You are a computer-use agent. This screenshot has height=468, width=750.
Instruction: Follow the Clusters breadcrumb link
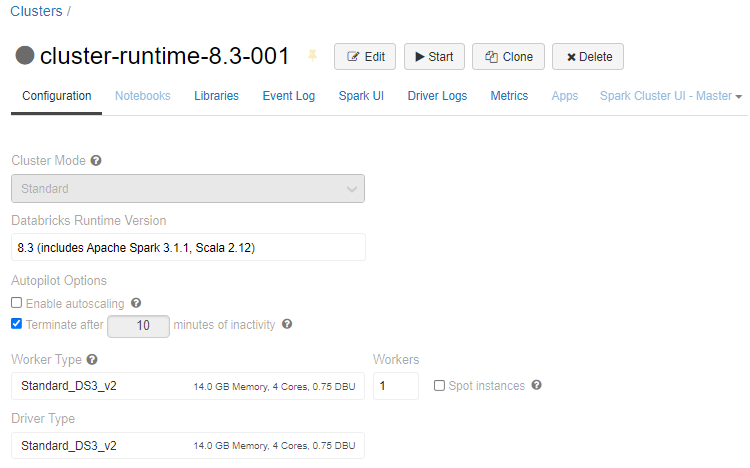pyautogui.click(x=36, y=11)
